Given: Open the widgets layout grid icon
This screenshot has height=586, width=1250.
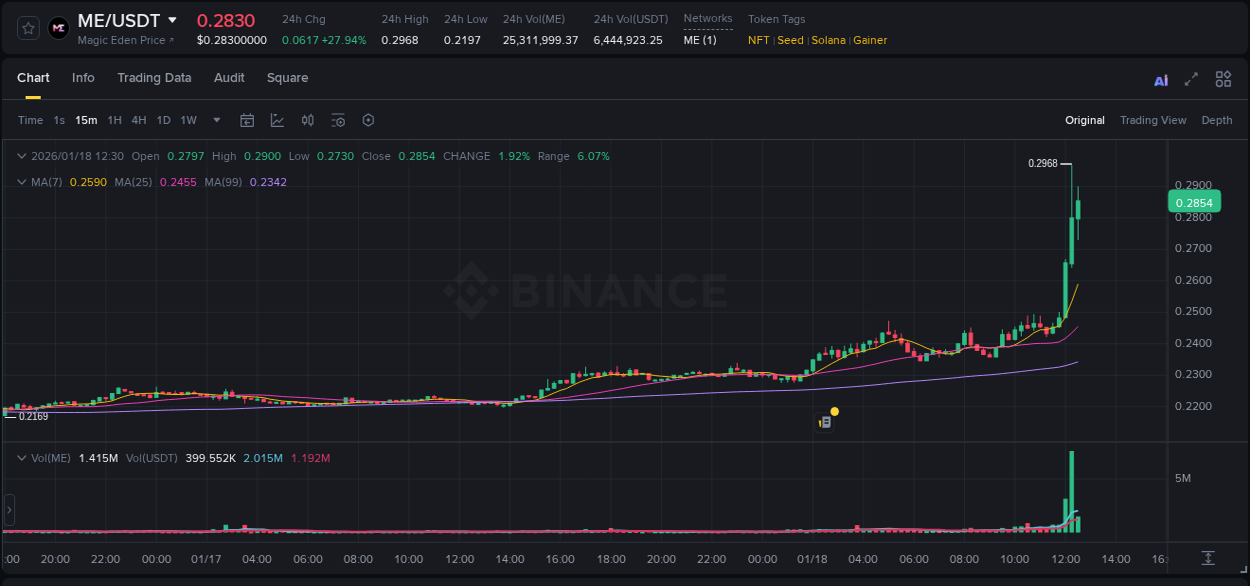Looking at the screenshot, I should [1223, 79].
